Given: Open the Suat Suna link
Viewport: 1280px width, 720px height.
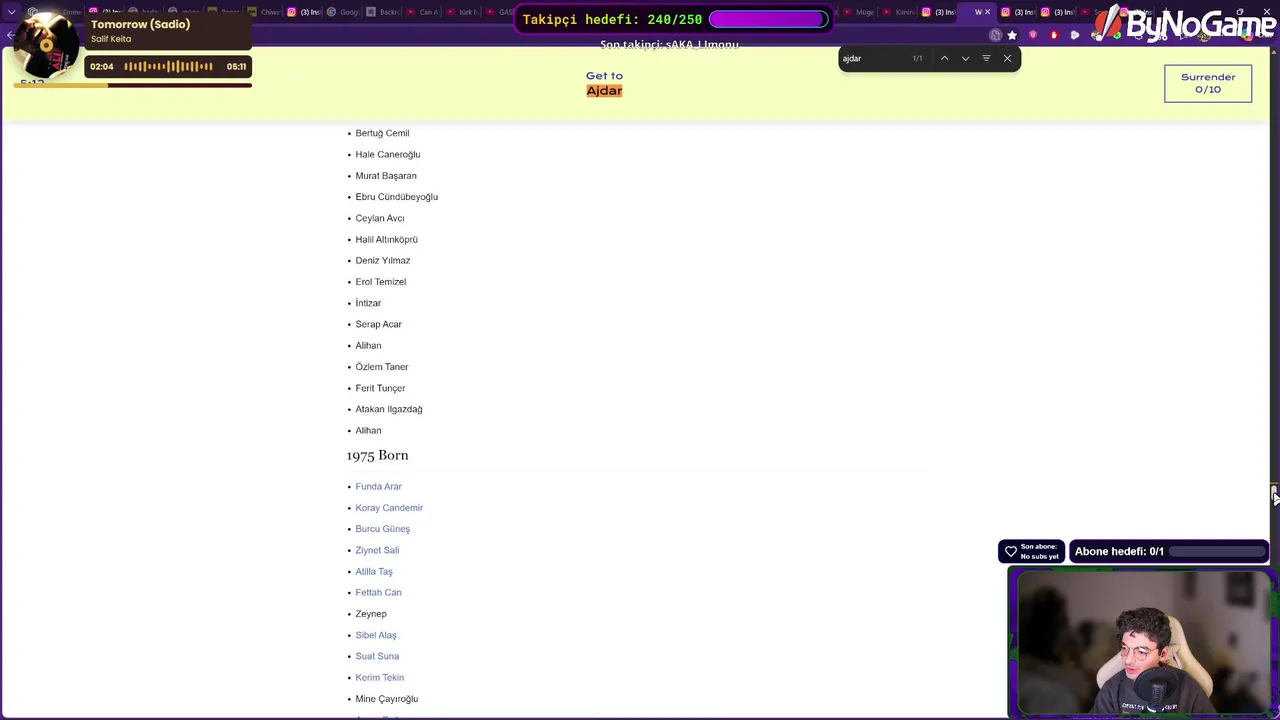Looking at the screenshot, I should [x=377, y=656].
